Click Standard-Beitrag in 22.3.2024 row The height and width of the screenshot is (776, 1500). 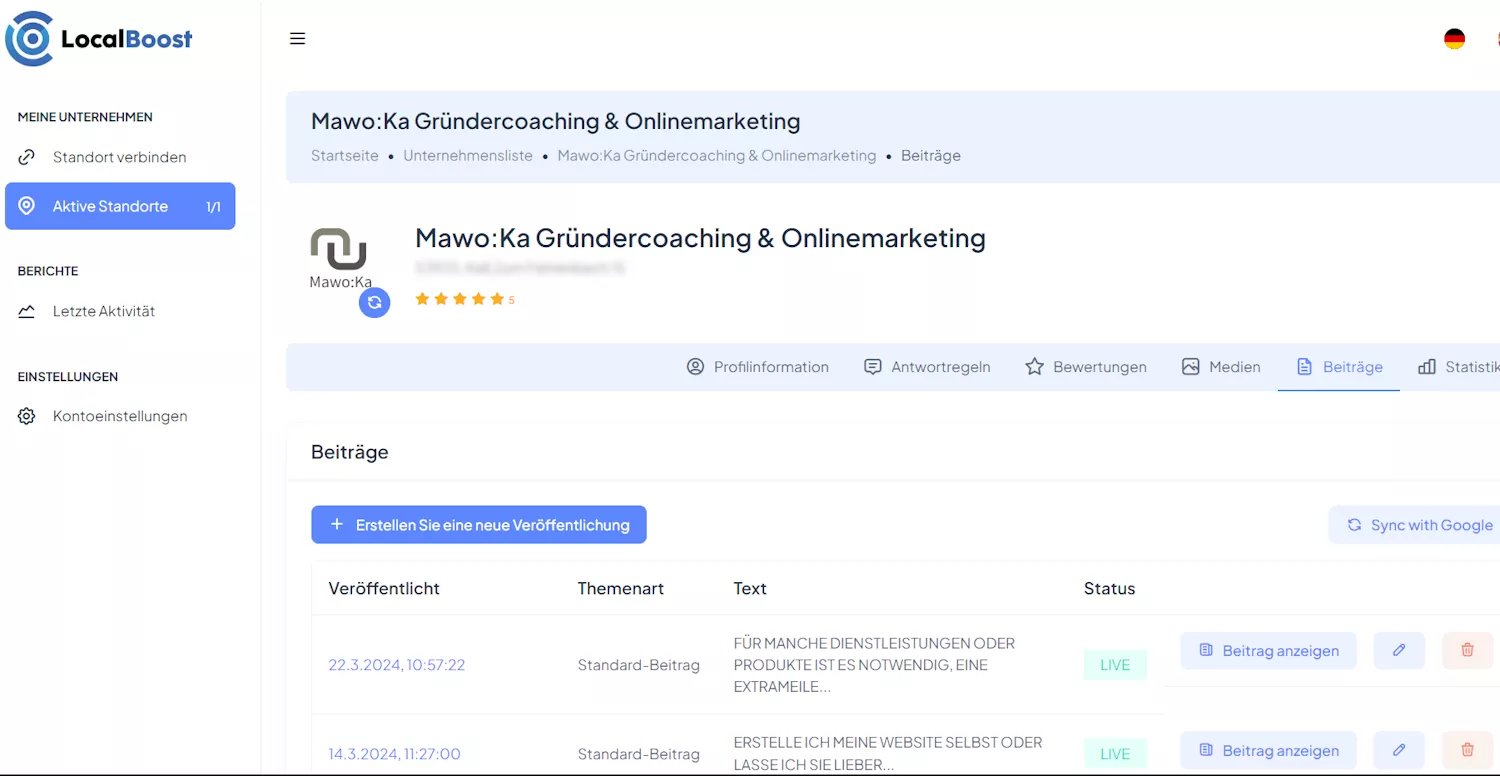pyautogui.click(x=638, y=665)
